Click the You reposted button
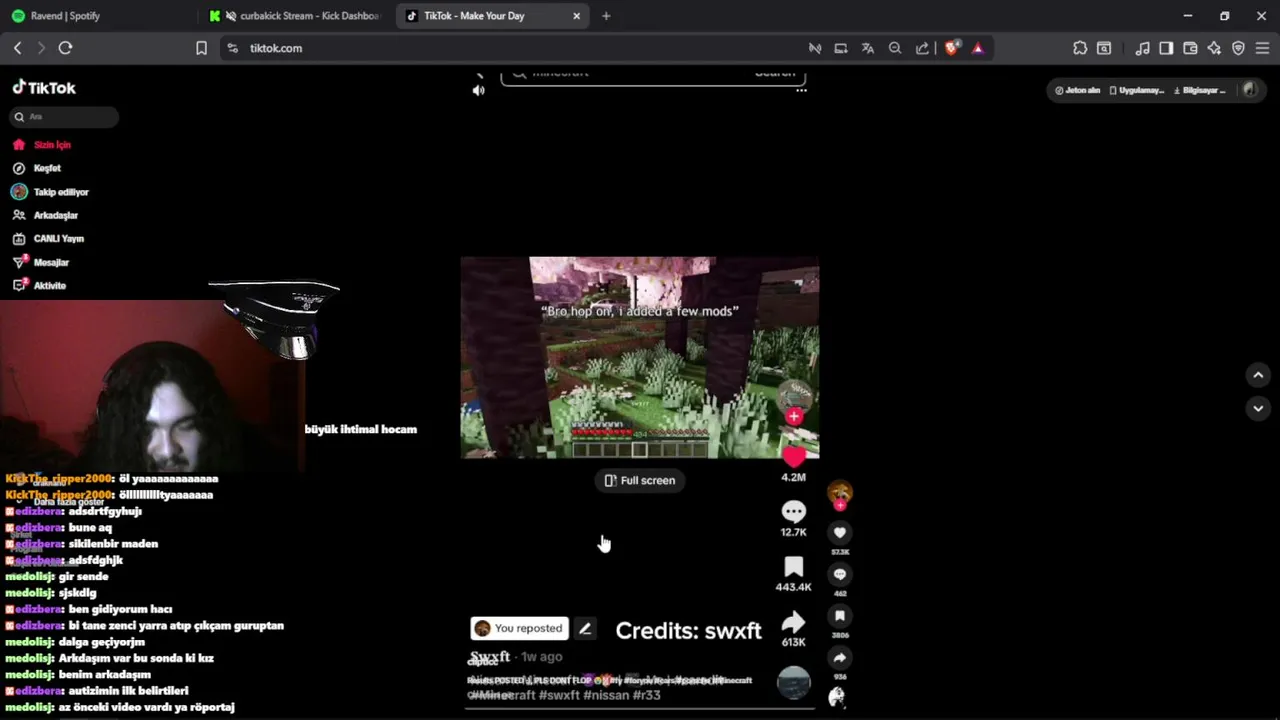 [x=519, y=628]
